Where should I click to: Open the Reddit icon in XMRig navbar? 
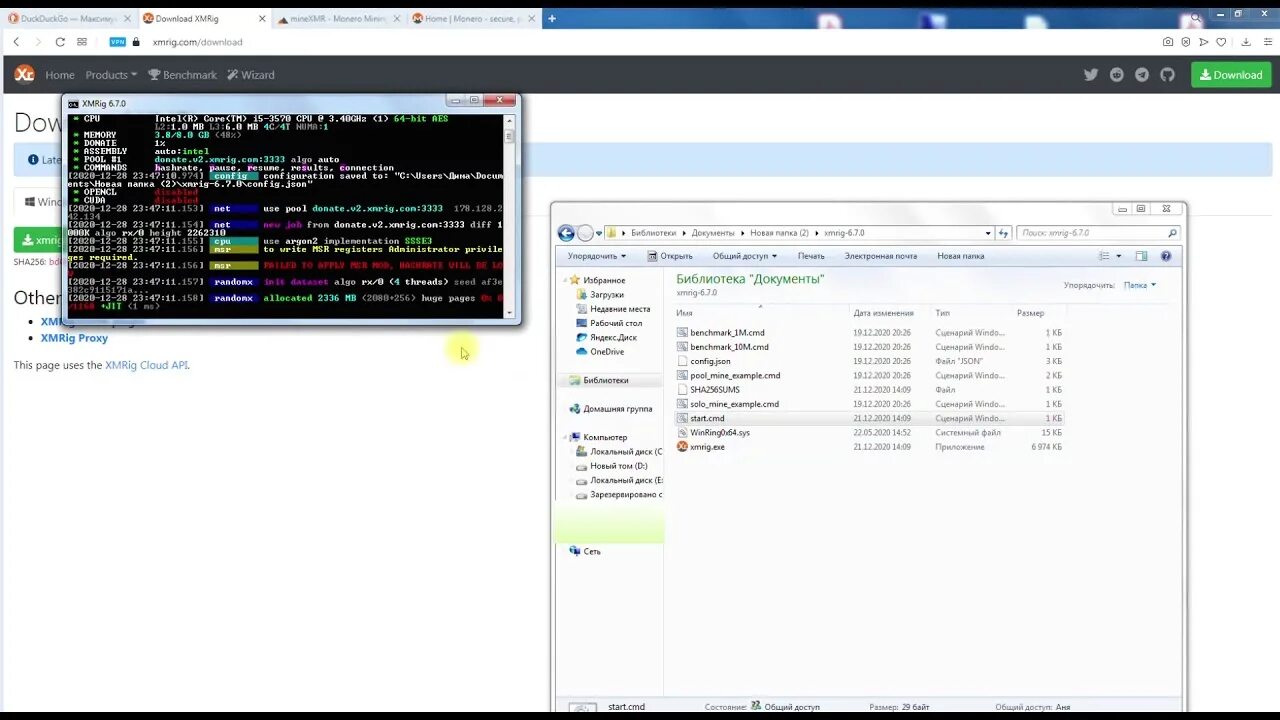point(1117,75)
